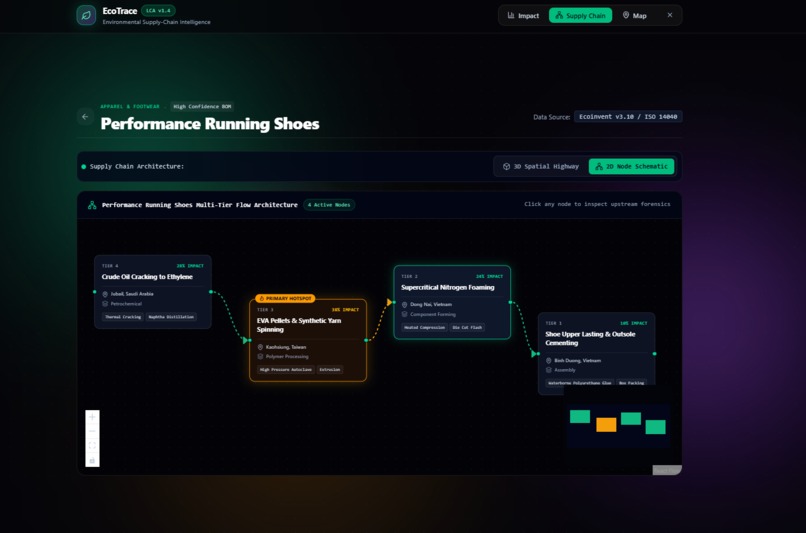Click the EVA Pellets node's right output handle

pyautogui.click(x=366, y=340)
